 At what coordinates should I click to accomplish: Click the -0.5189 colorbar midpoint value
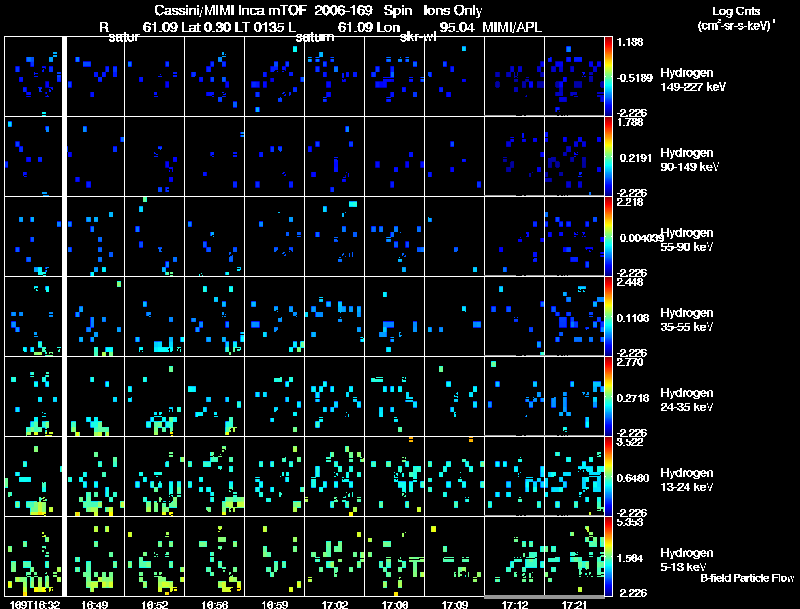click(634, 78)
